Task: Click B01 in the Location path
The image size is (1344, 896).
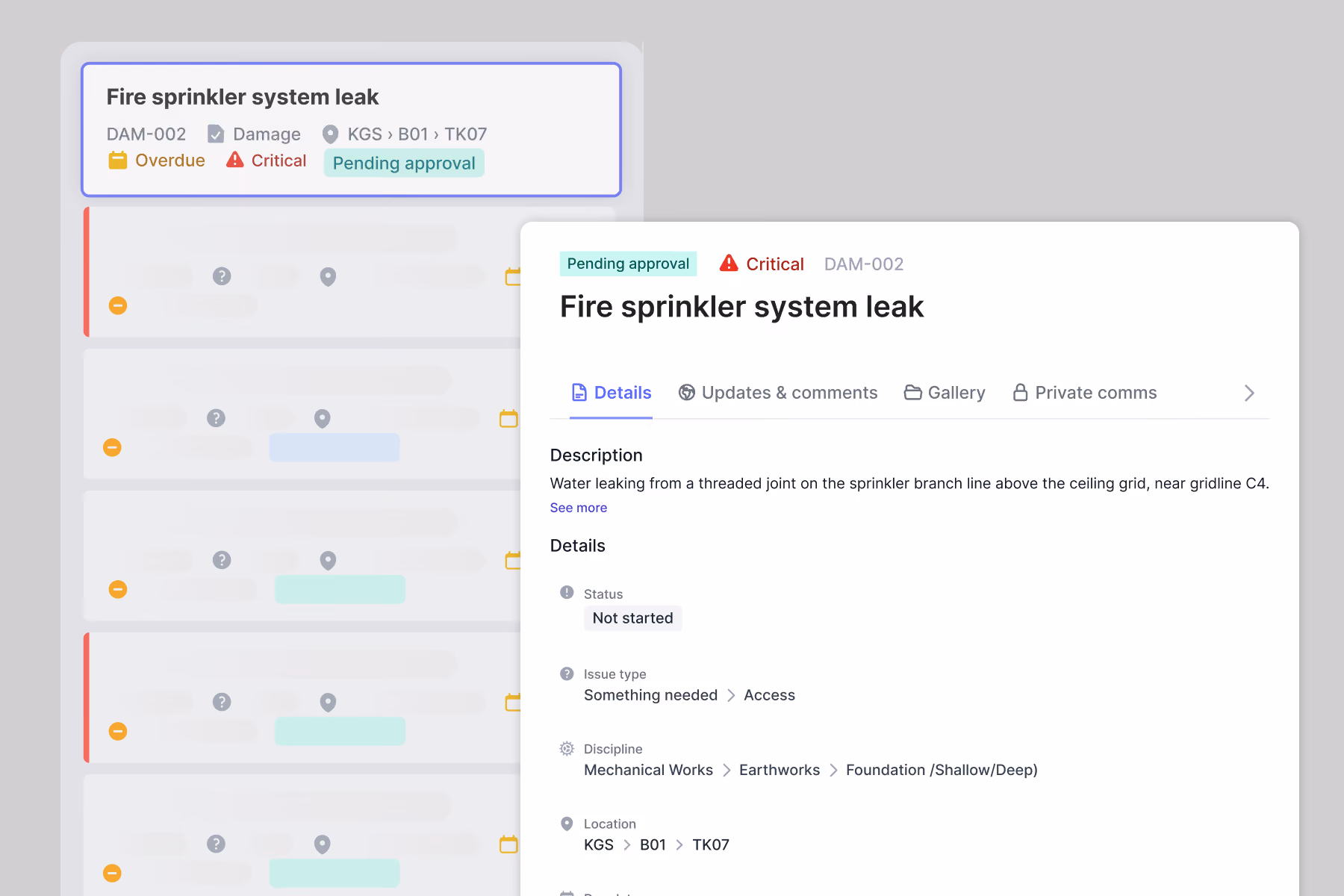Action: point(653,844)
